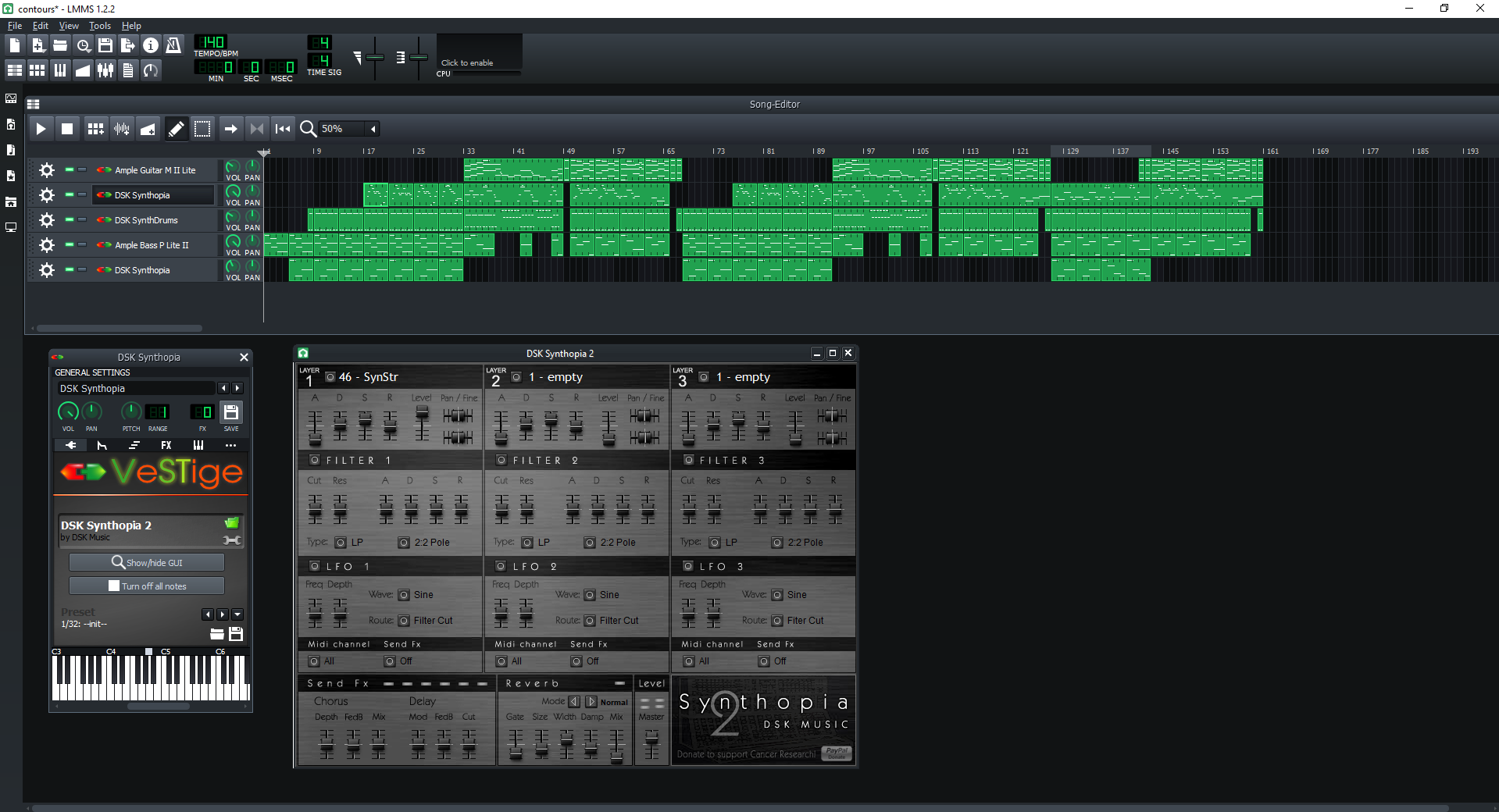Screen dimensions: 1499x812
Task: Open the DSK SynthDrums track instrument
Action: [x=153, y=220]
